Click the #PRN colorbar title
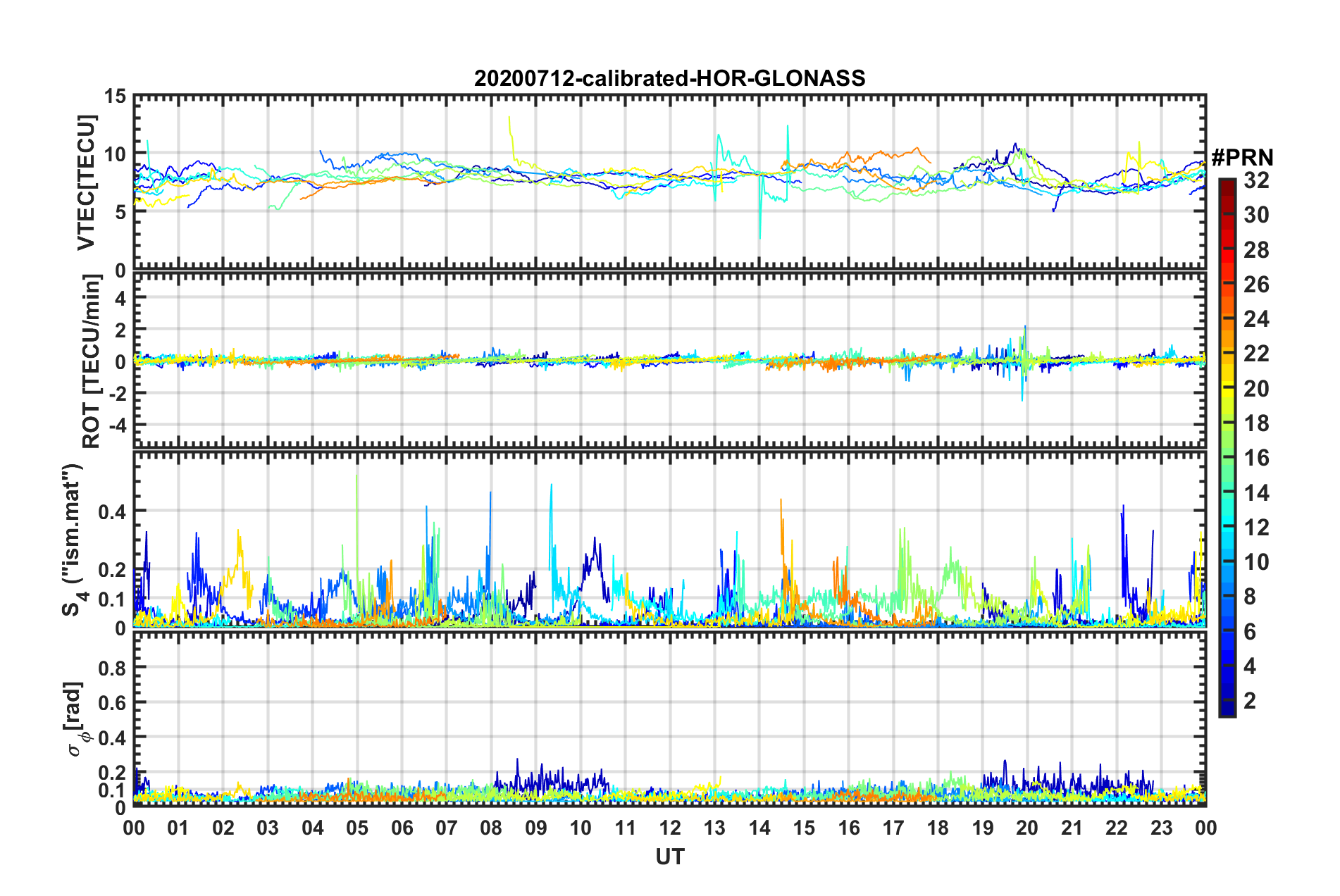Viewport: 1340px width, 896px height. (1242, 156)
